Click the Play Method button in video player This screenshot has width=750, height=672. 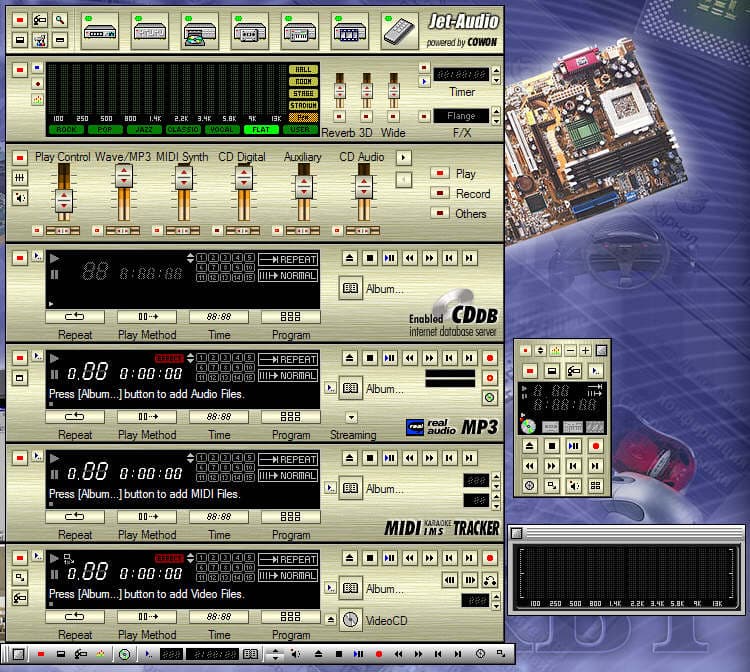[146, 617]
